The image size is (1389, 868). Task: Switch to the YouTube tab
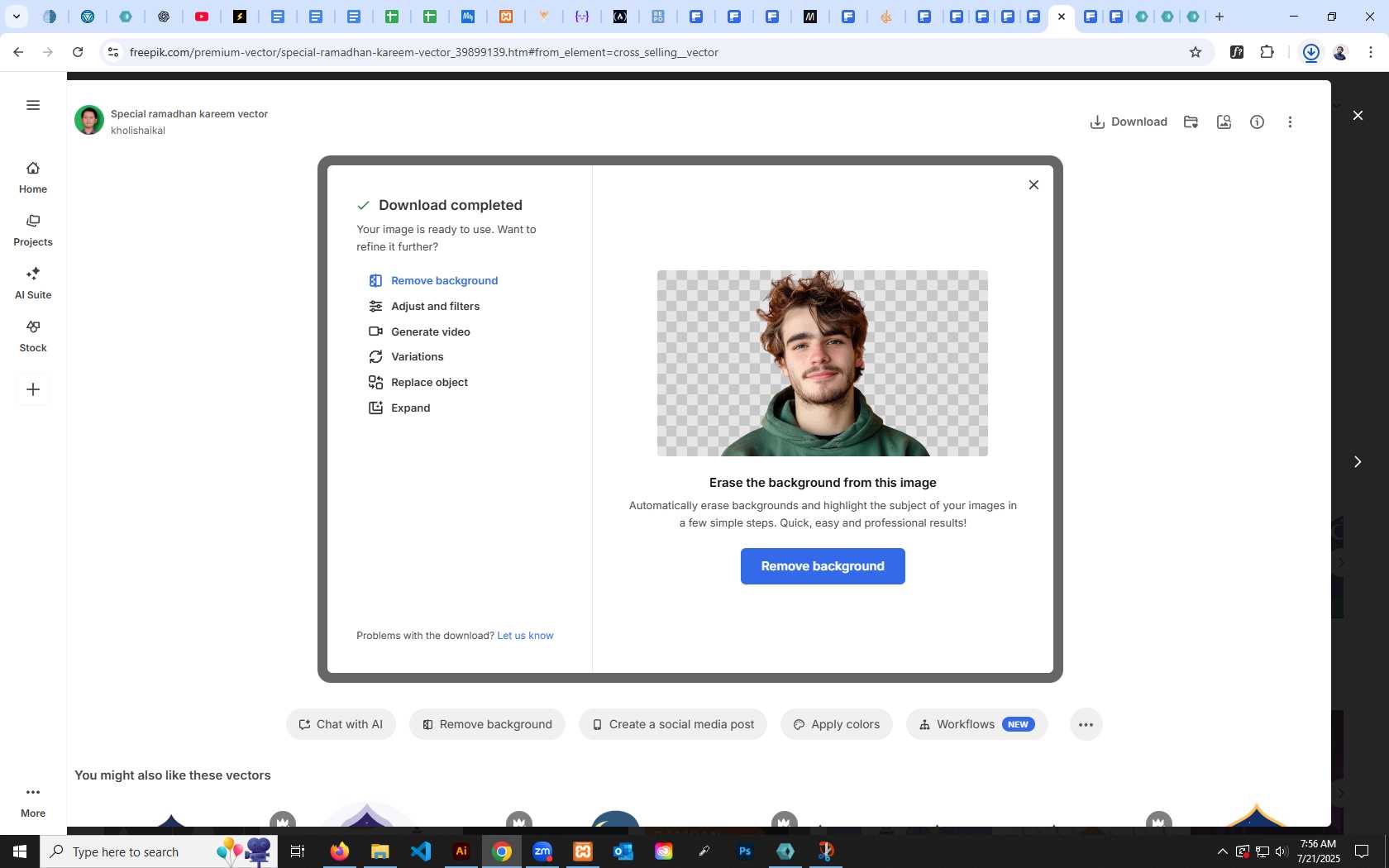(202, 17)
